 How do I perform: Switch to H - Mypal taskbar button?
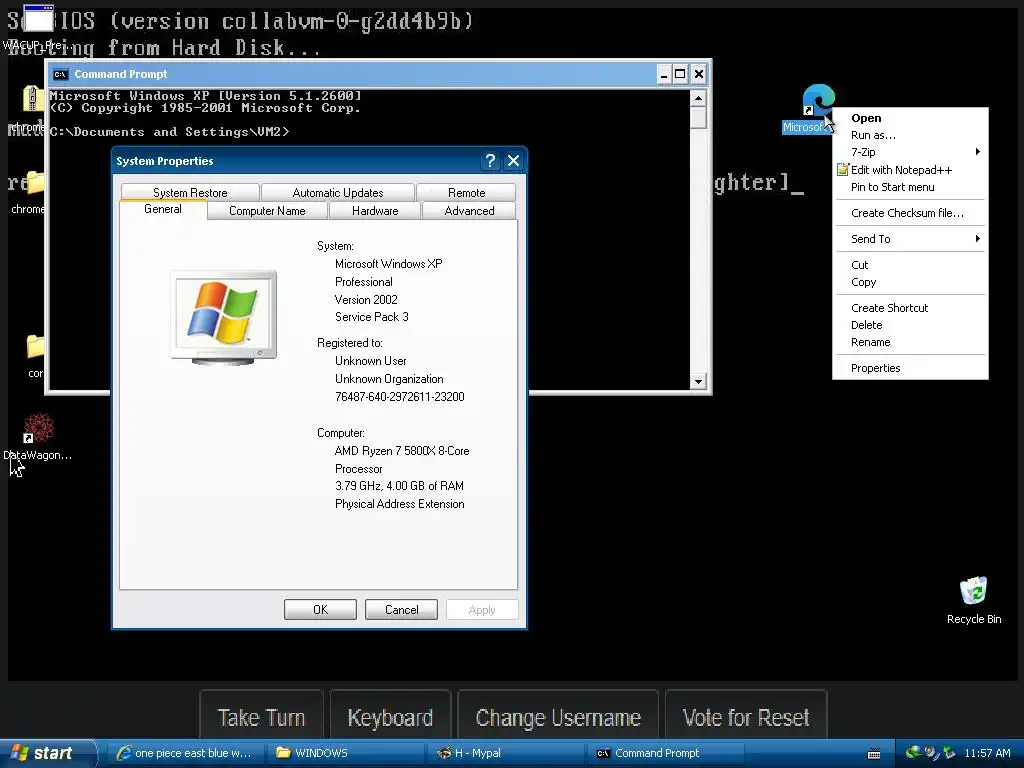(506, 753)
